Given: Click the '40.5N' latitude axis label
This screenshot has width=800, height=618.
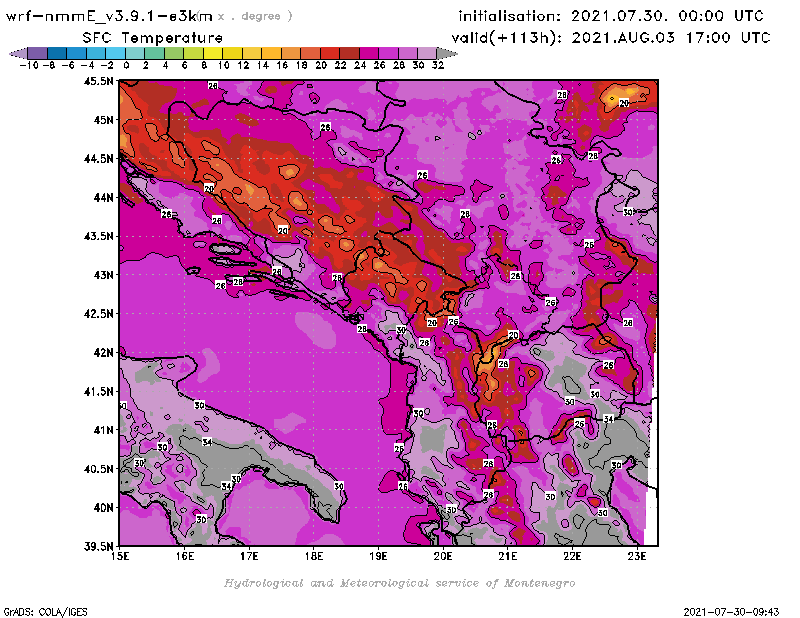Looking at the screenshot, I should (98, 469).
